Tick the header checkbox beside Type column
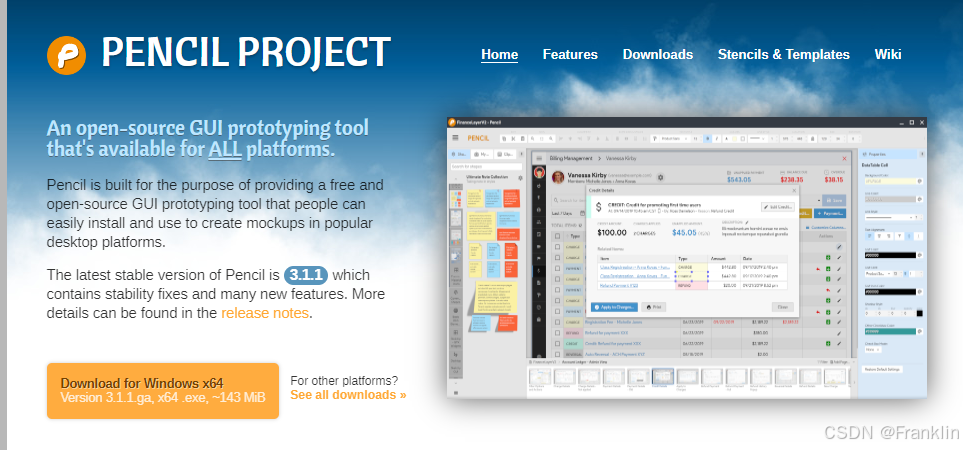 click(557, 236)
